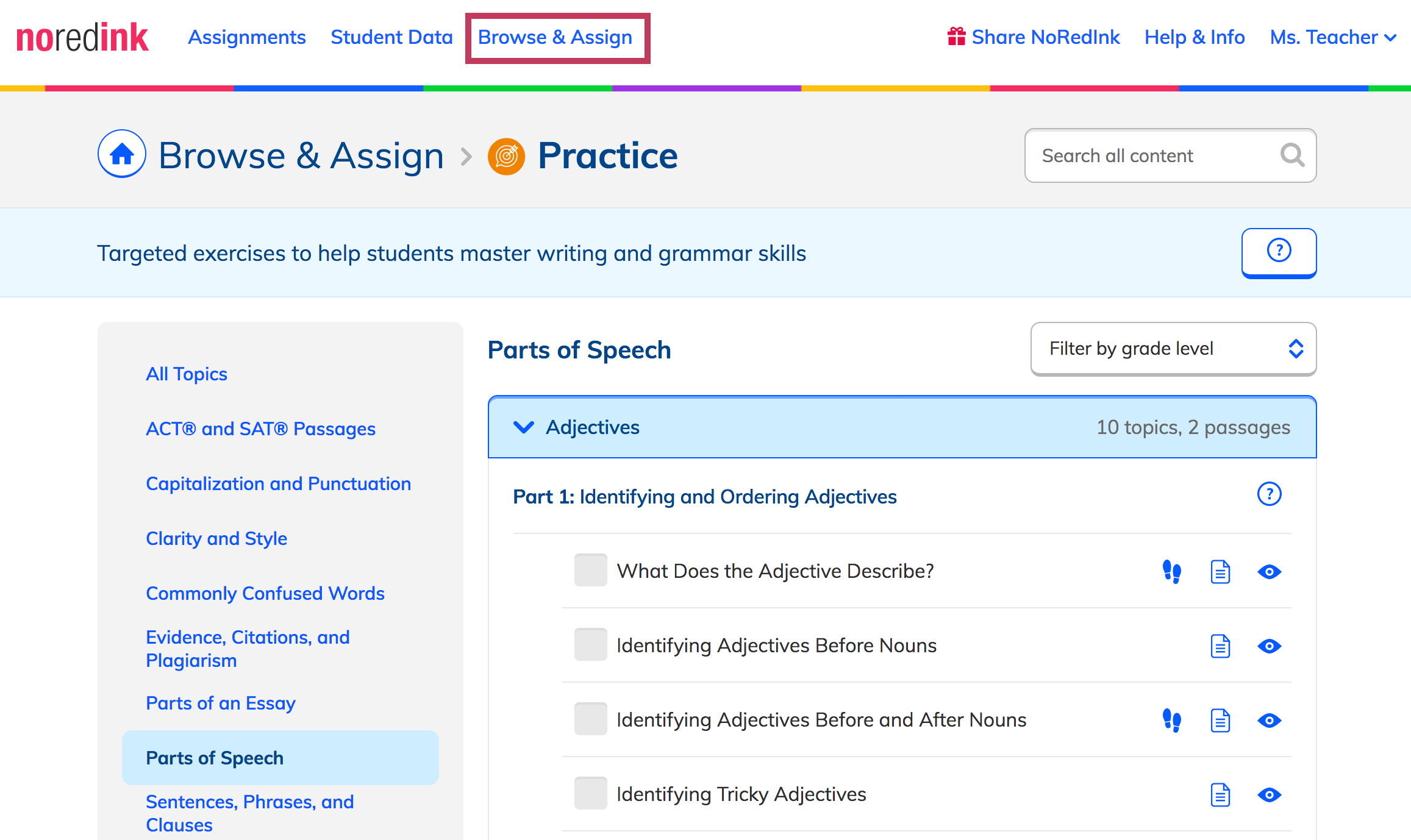Preview Identifying Tricky Adjectives via eye icon

pyautogui.click(x=1269, y=794)
